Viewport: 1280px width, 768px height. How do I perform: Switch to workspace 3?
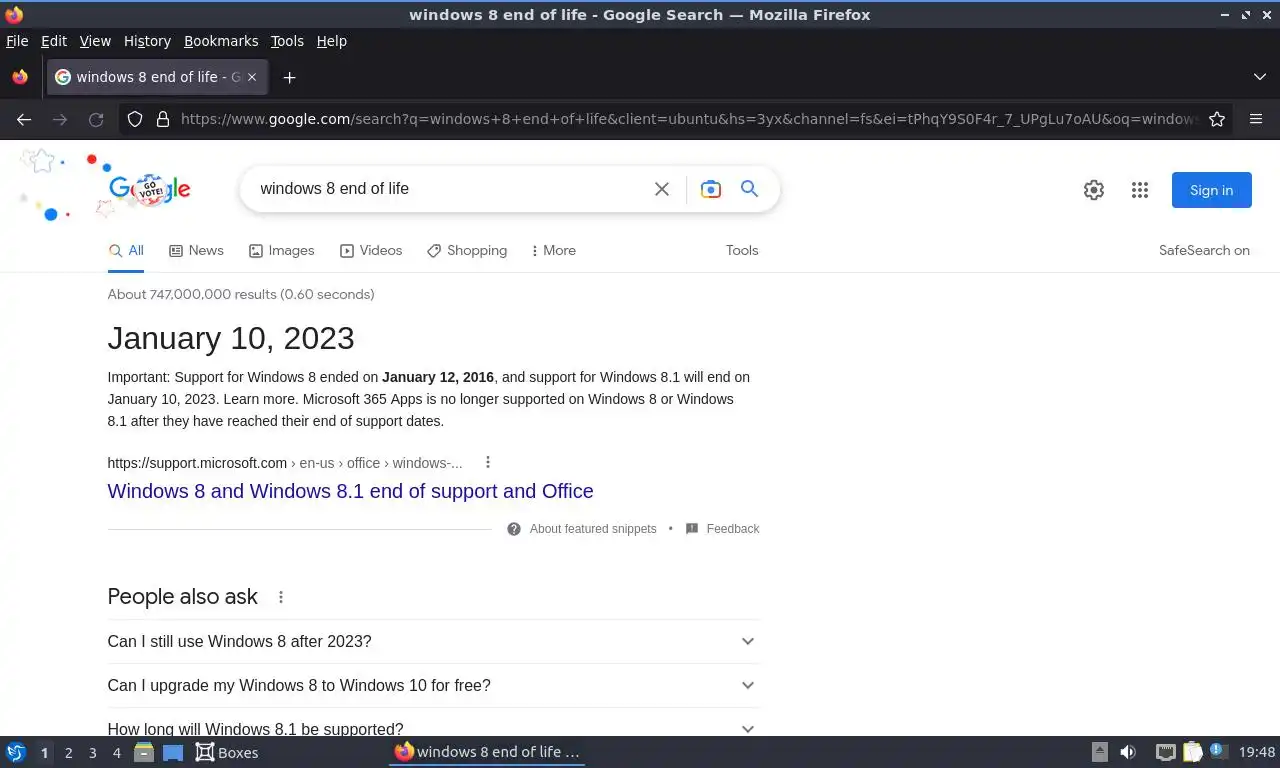click(x=92, y=753)
